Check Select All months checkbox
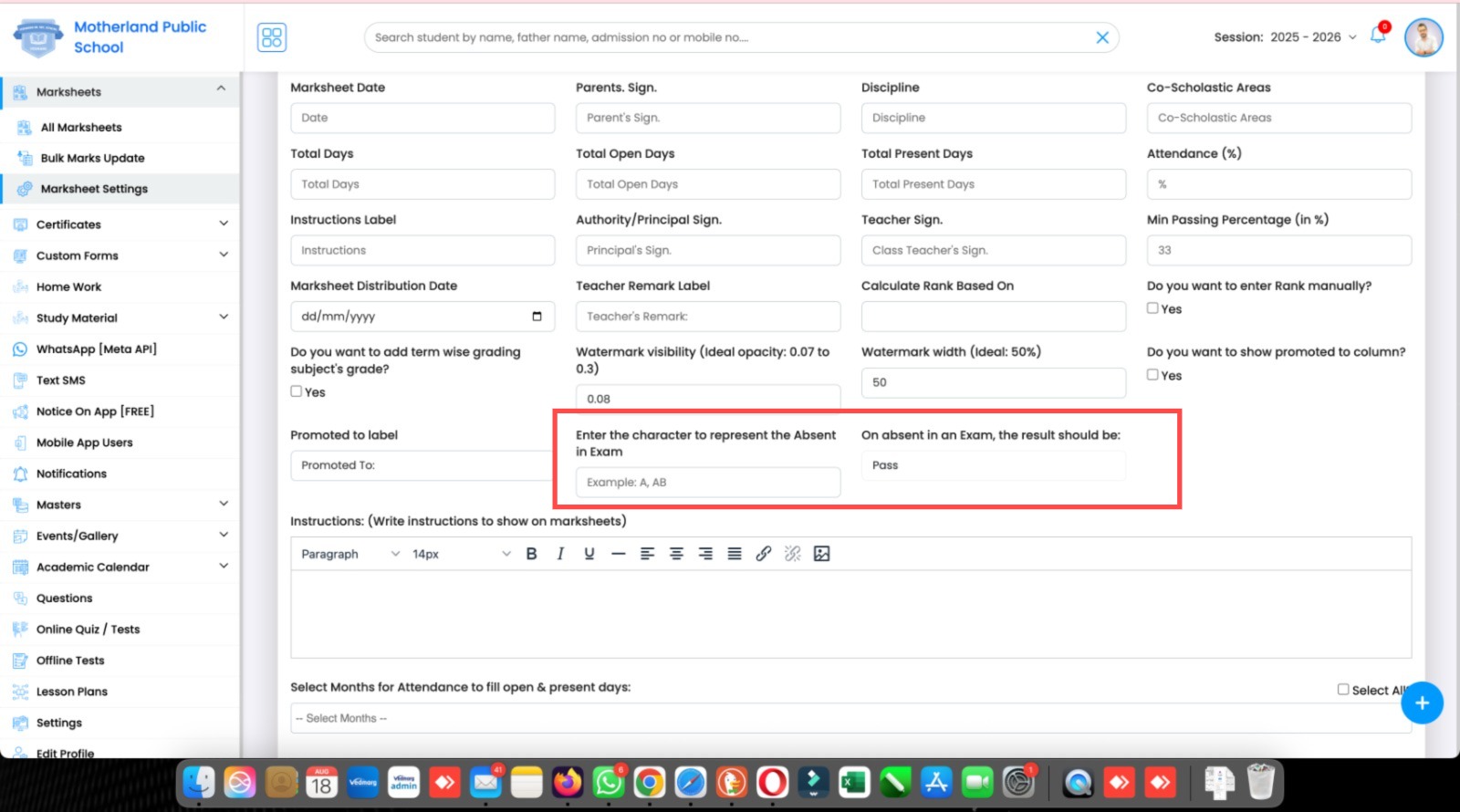 (1343, 690)
